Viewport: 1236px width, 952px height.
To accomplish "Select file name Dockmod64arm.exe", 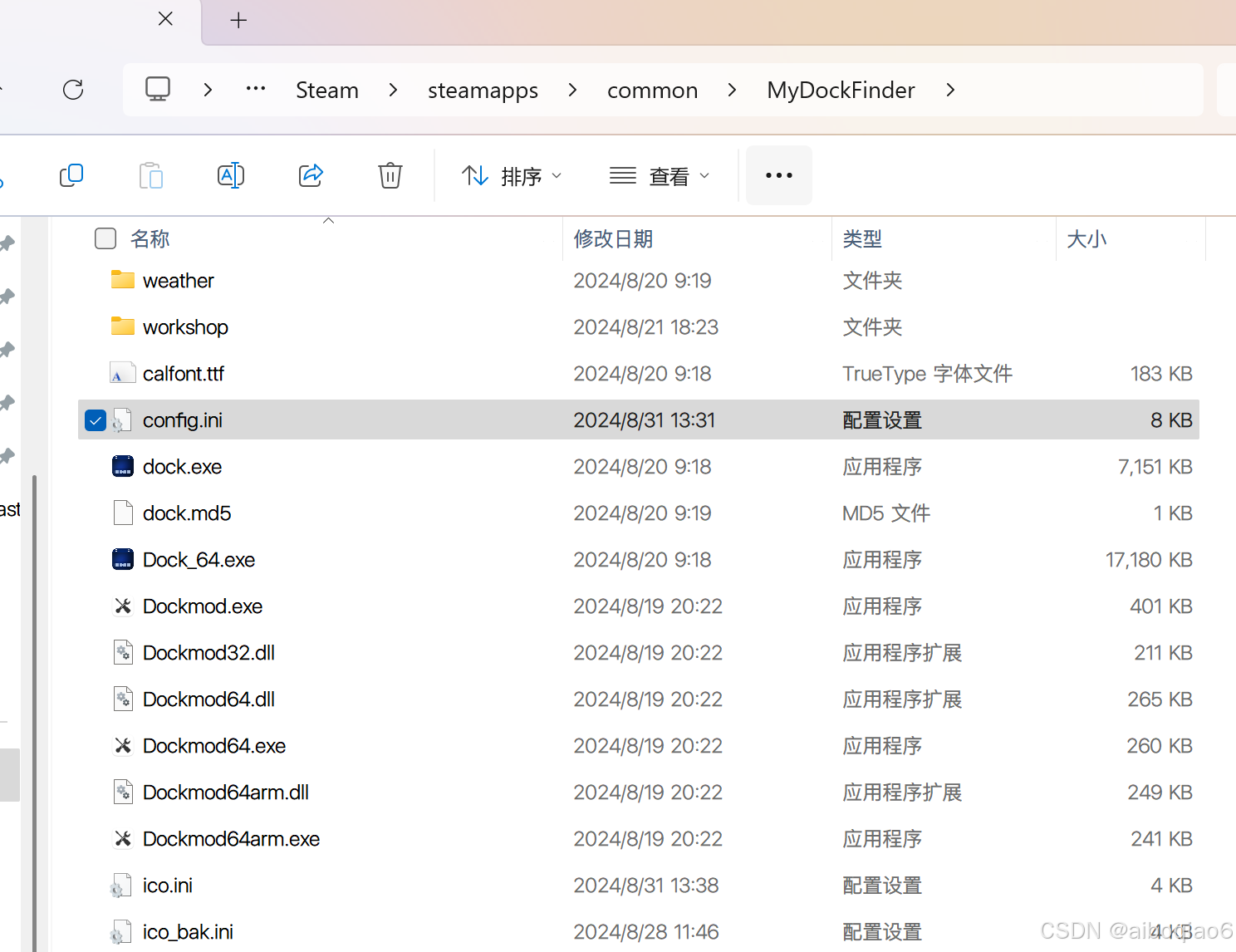I will coord(231,839).
